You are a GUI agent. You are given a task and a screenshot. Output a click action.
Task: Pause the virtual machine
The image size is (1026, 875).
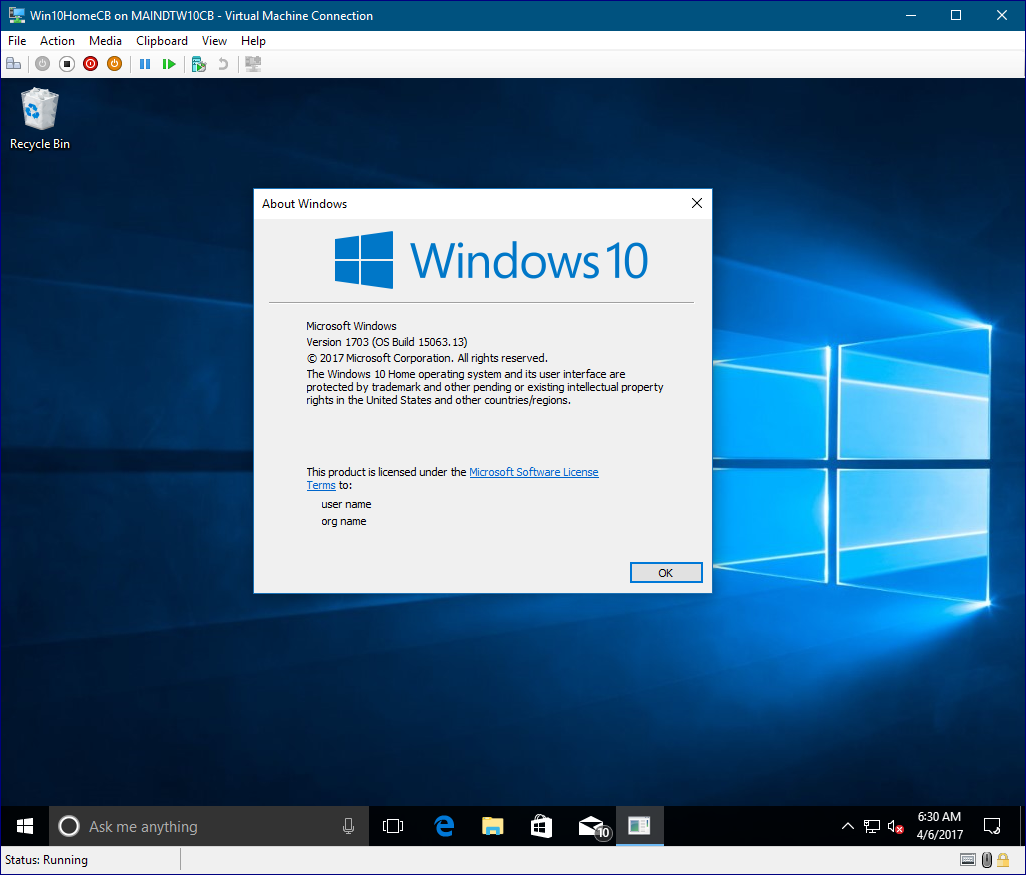(145, 64)
